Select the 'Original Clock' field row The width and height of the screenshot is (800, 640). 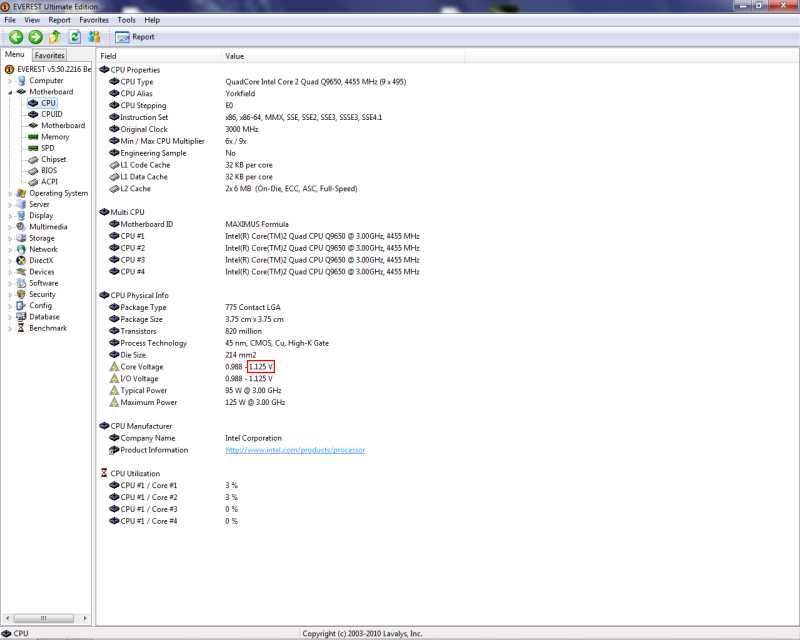(144, 129)
